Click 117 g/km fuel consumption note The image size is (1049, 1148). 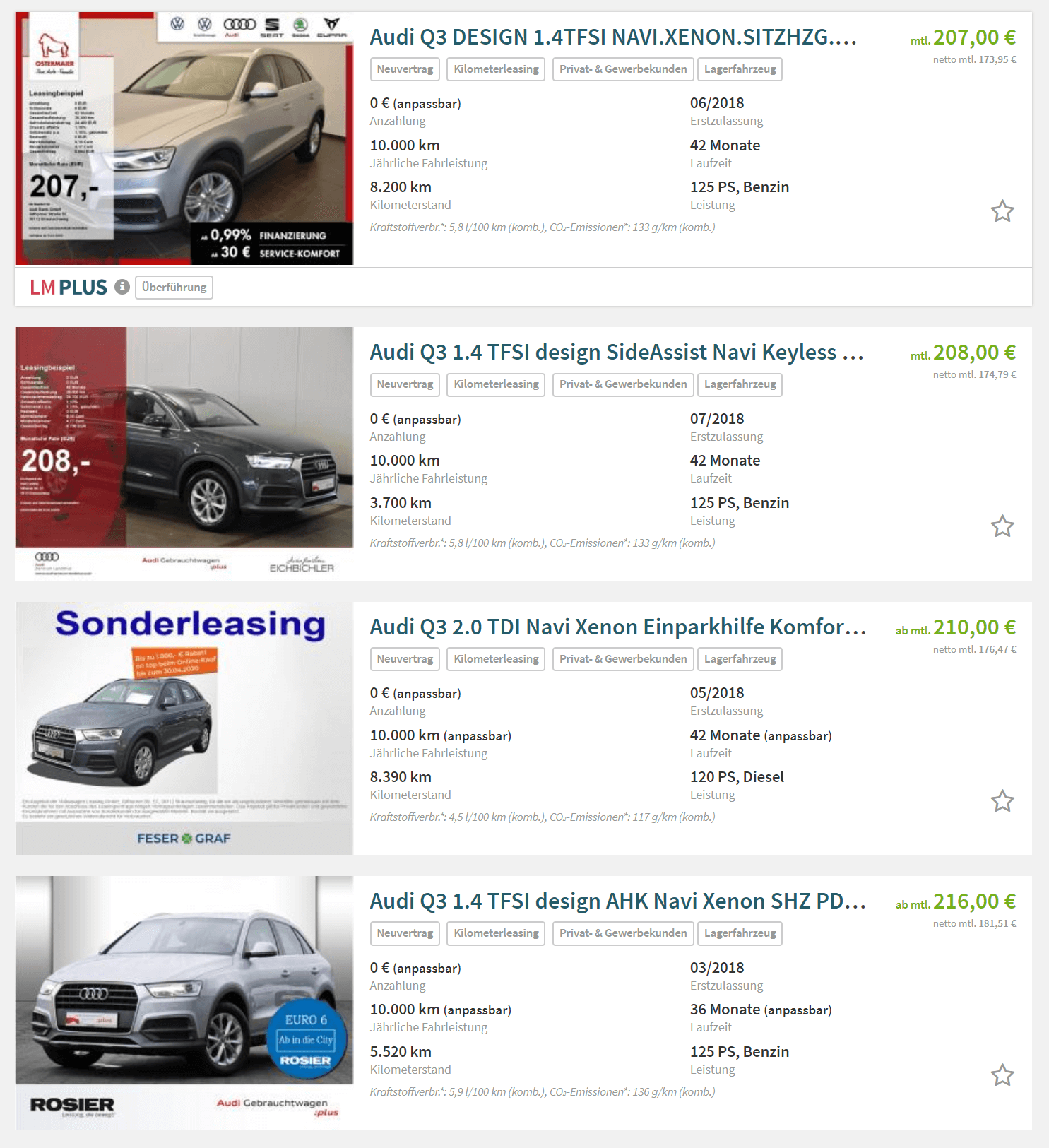coord(543,817)
